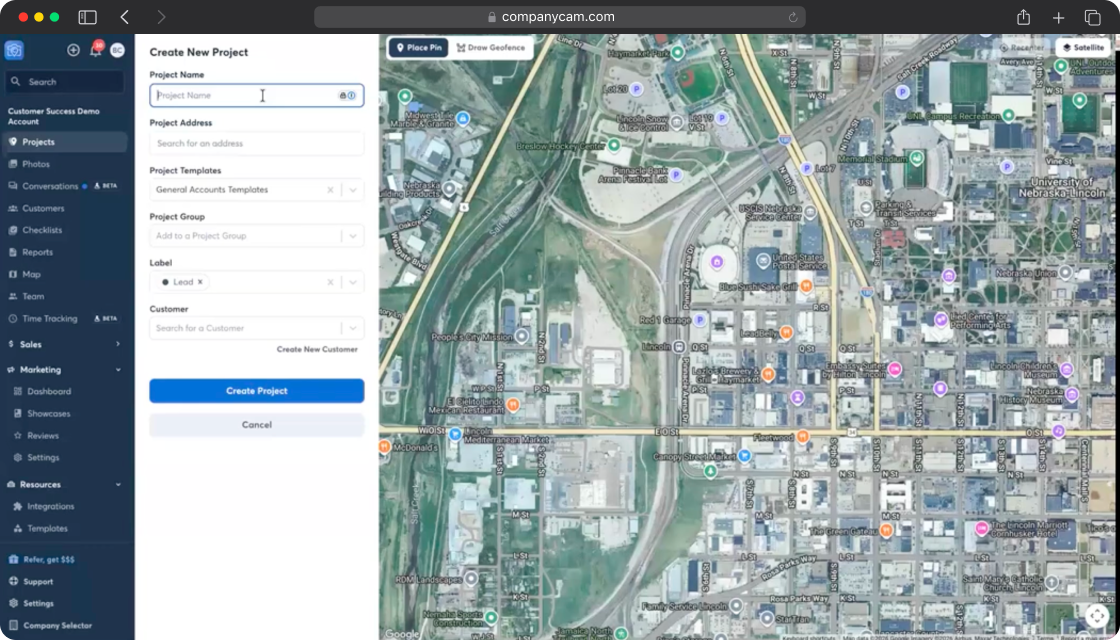Click the reload page icon in address bar
Screen dimensions: 1120x640
pyautogui.click(x=793, y=17)
